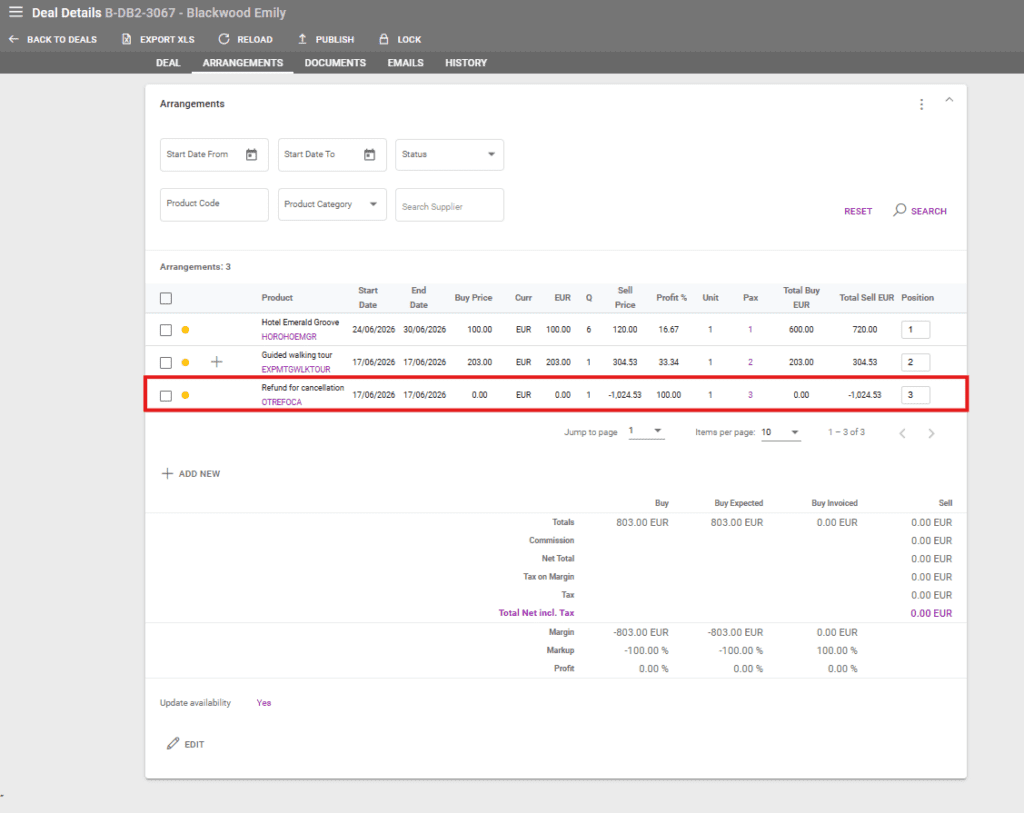Click the Product Code input field
The width and height of the screenshot is (1024, 813).
click(214, 204)
